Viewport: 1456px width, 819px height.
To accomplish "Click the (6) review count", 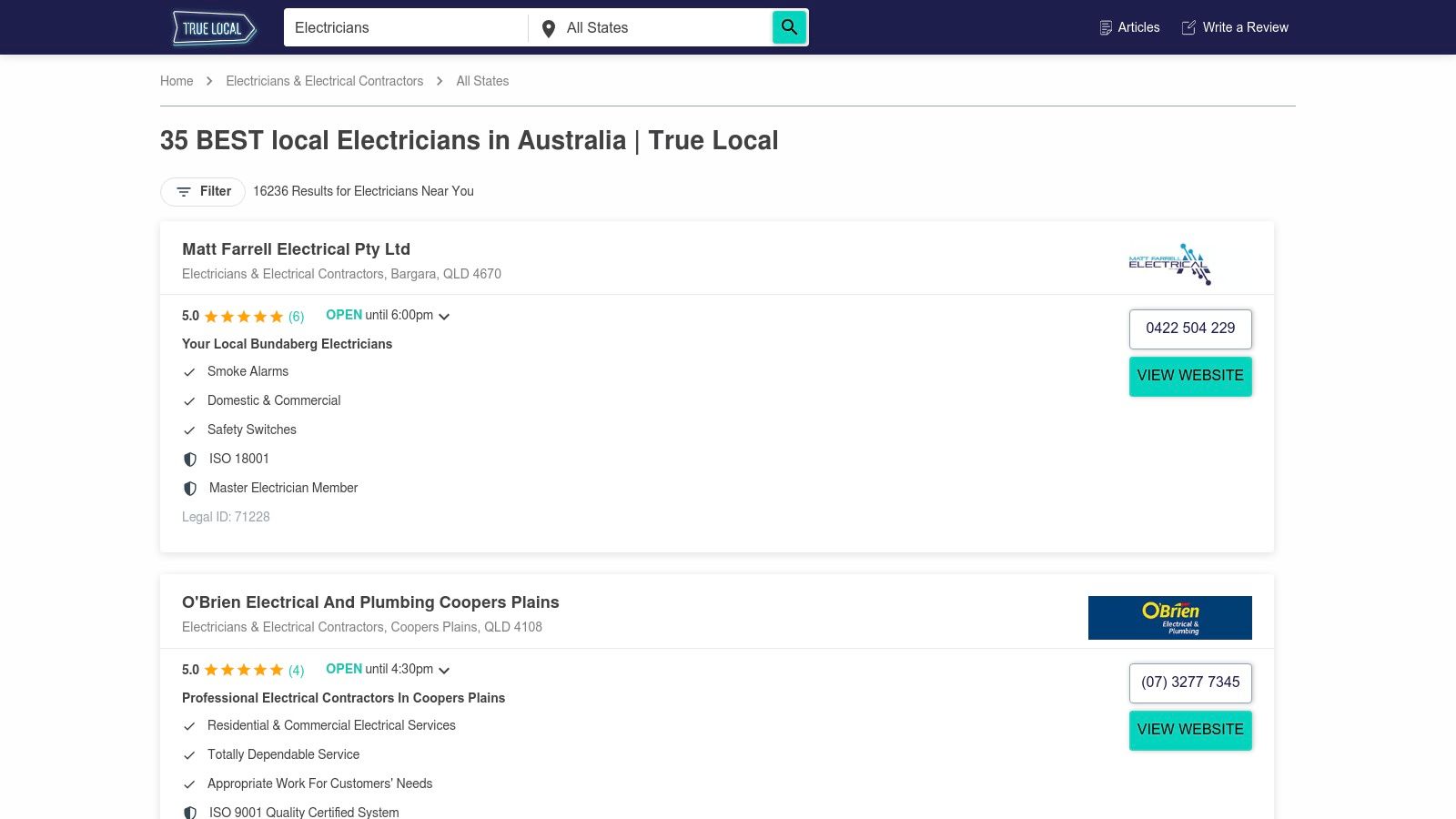I will pyautogui.click(x=297, y=317).
